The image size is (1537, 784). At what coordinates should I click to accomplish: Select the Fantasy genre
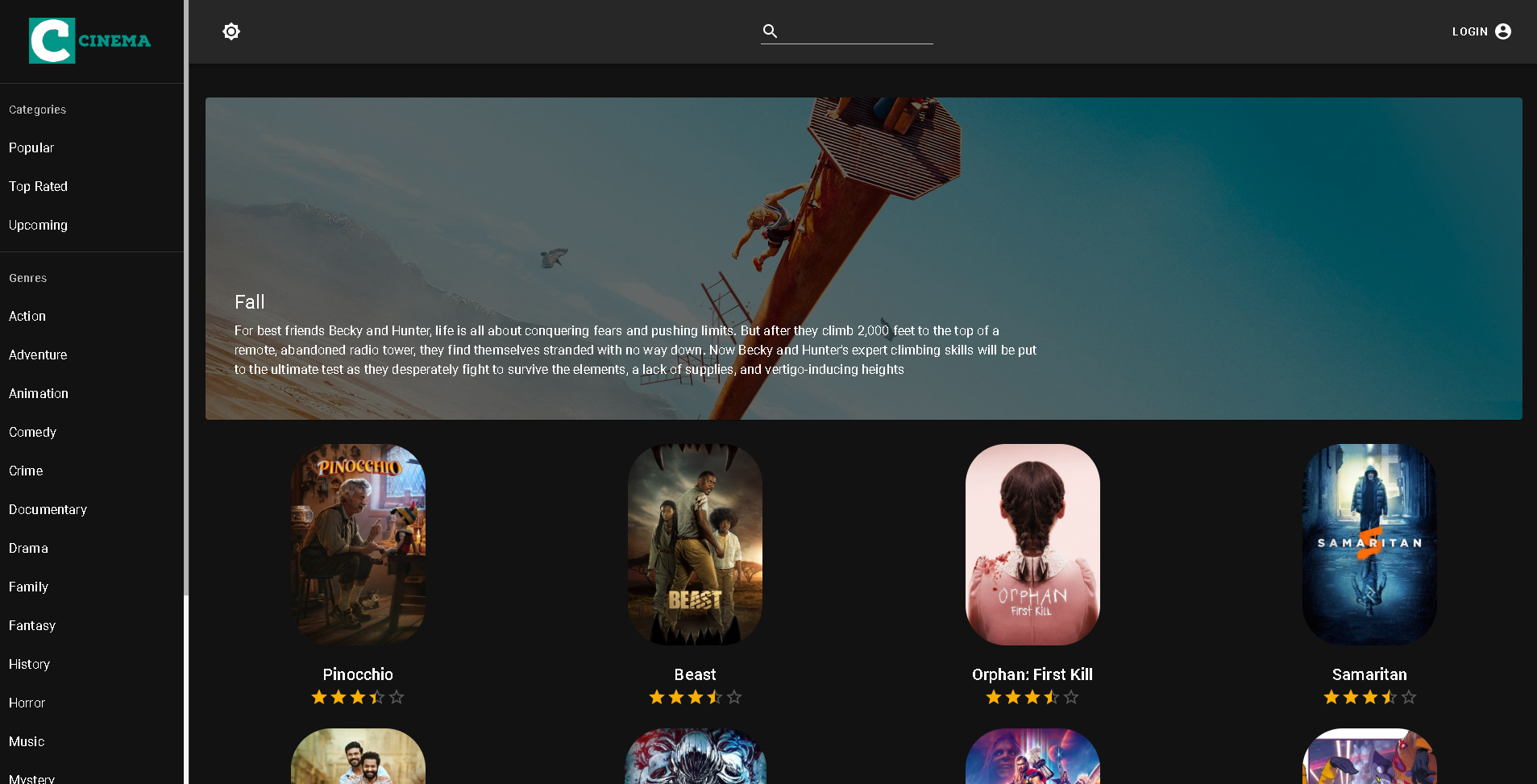click(x=92, y=625)
